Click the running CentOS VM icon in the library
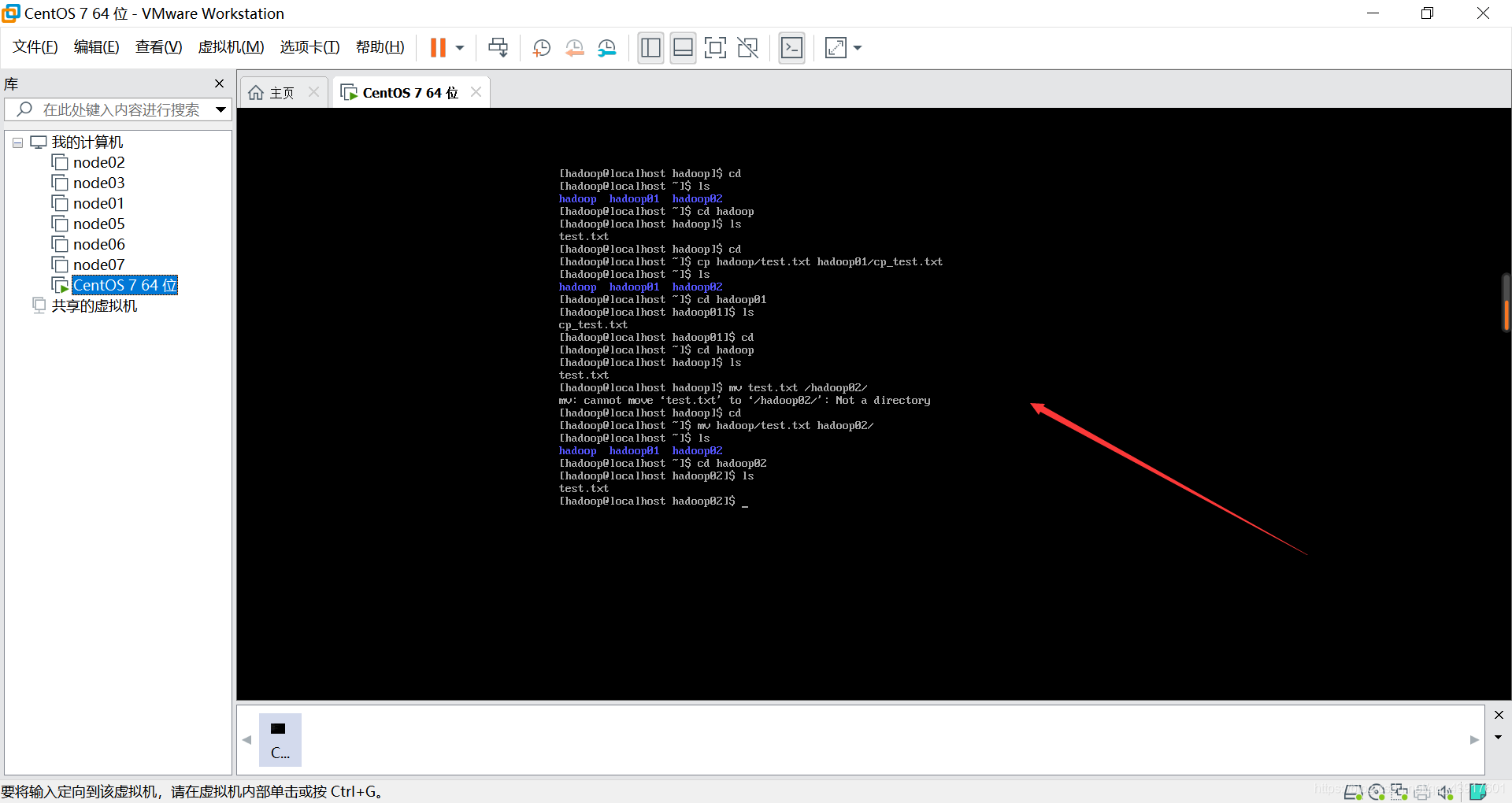The width and height of the screenshot is (1512, 803). tap(60, 285)
